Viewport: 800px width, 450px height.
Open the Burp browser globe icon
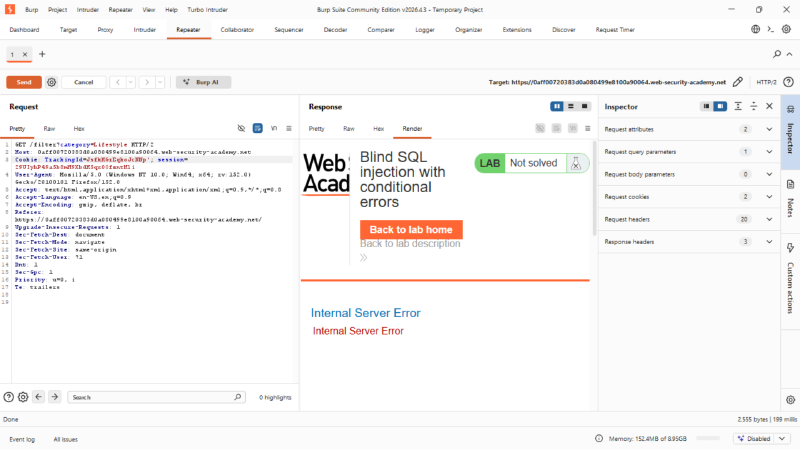tap(756, 29)
